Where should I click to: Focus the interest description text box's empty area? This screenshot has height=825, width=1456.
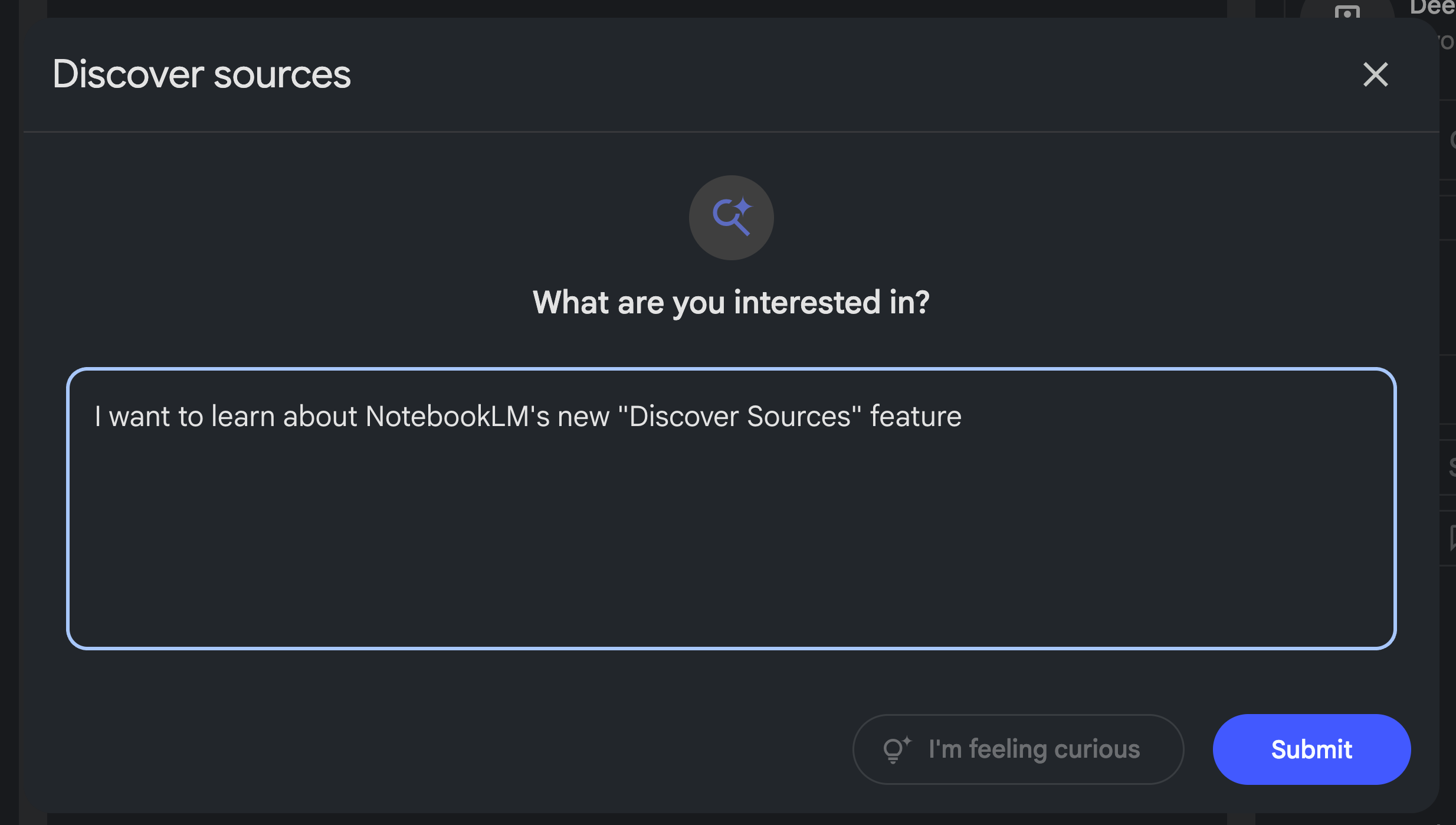click(730, 543)
